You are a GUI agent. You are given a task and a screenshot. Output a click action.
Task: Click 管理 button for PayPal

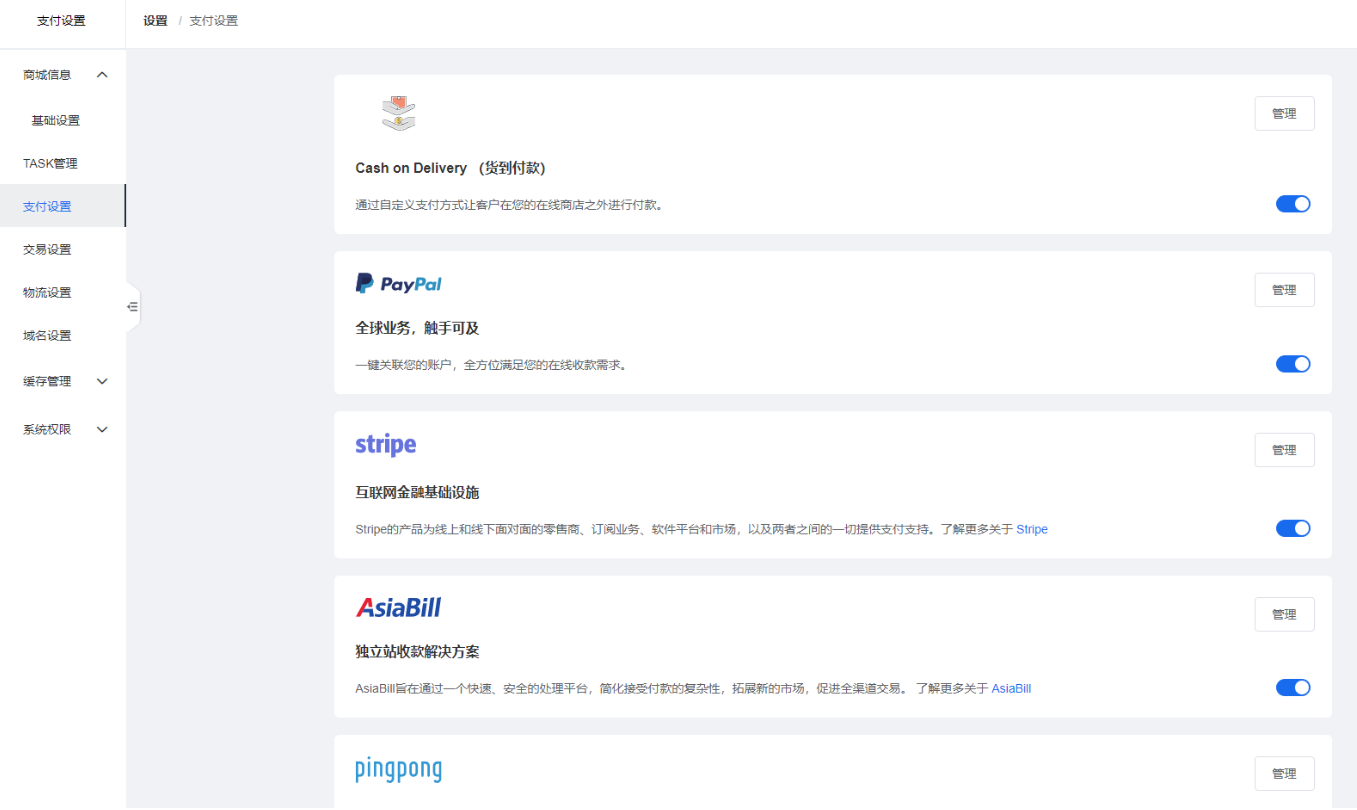tap(1284, 289)
